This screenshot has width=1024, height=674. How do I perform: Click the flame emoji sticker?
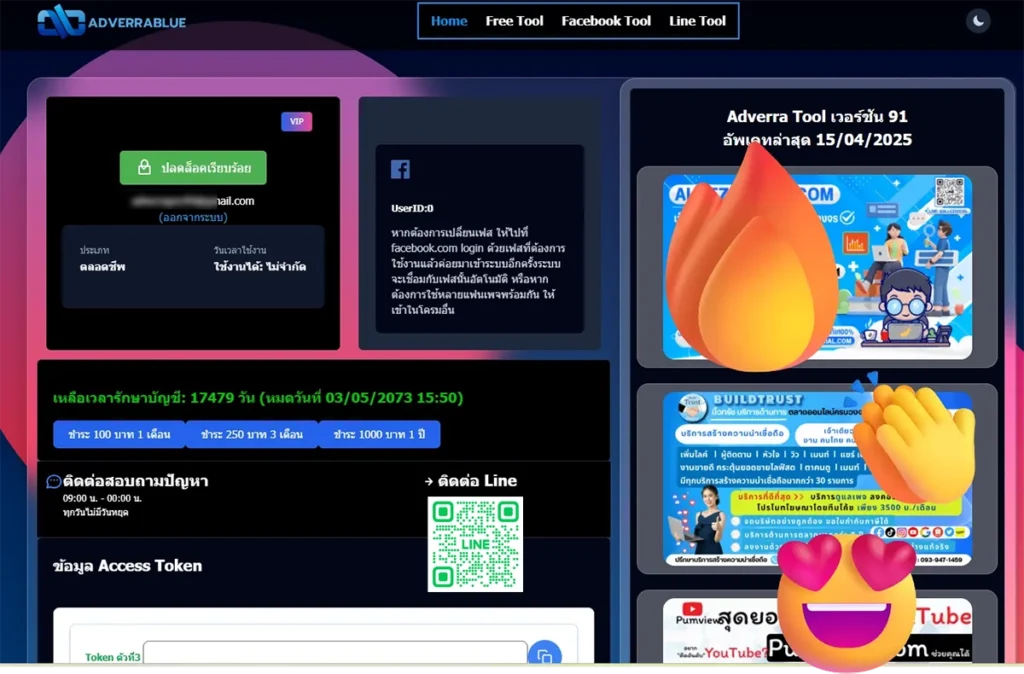[x=752, y=263]
